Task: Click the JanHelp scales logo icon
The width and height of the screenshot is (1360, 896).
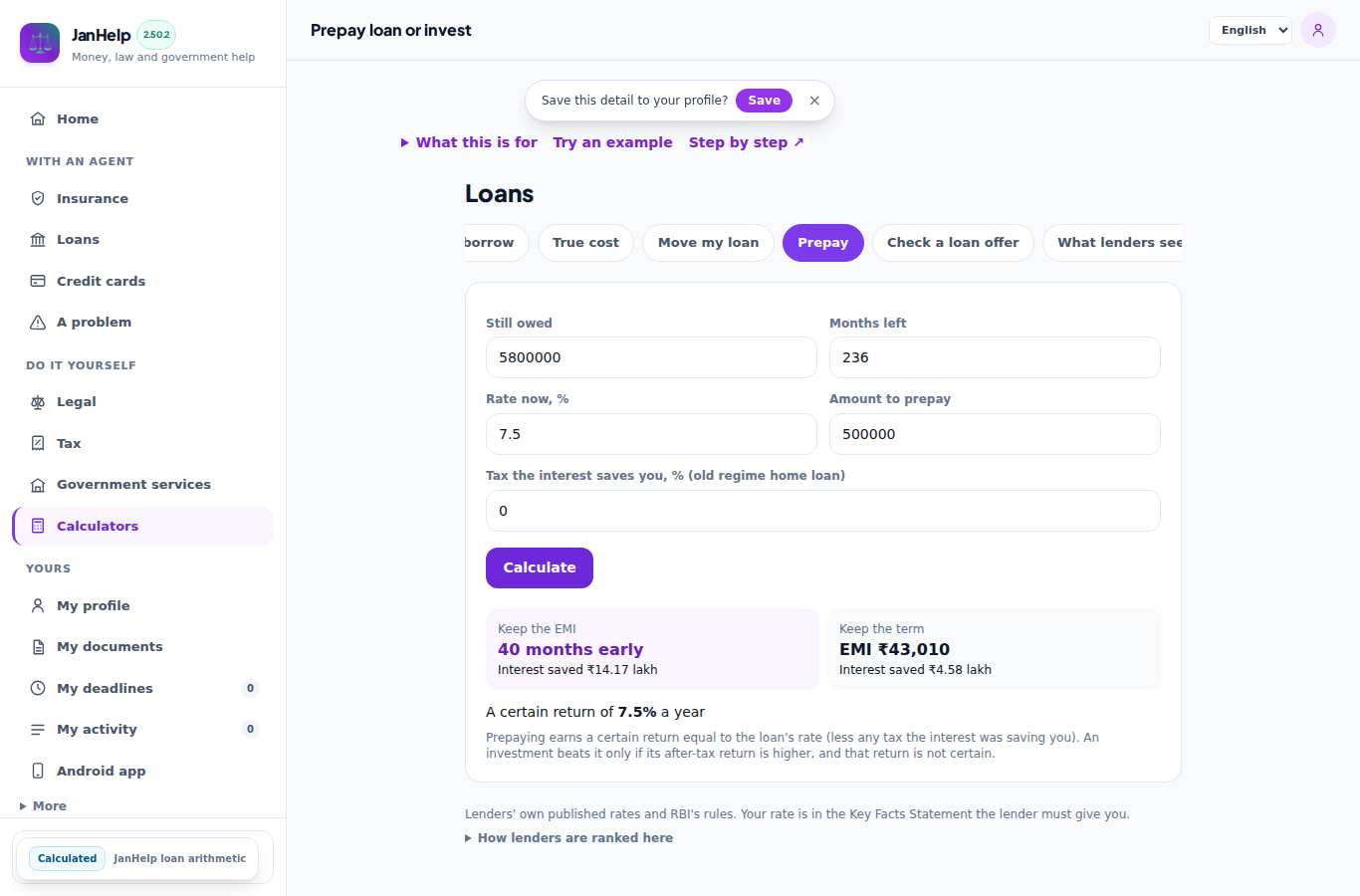Action: point(40,43)
